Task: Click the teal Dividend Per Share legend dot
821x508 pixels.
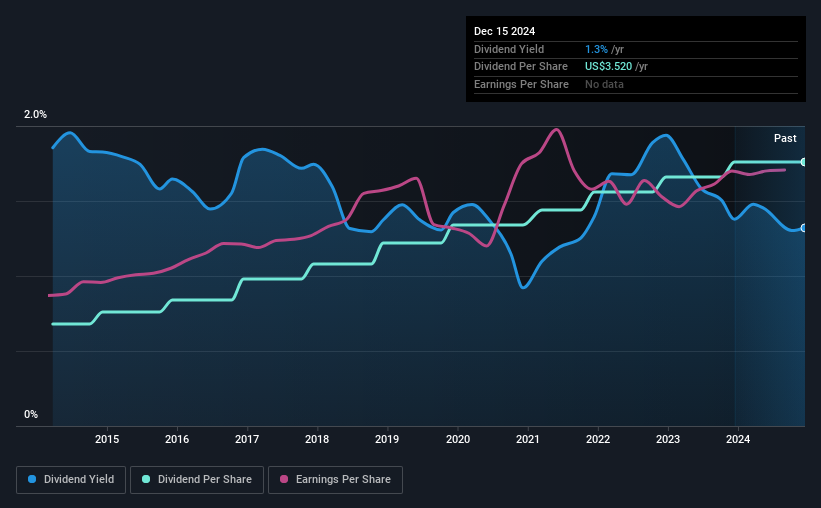Action: (x=146, y=479)
